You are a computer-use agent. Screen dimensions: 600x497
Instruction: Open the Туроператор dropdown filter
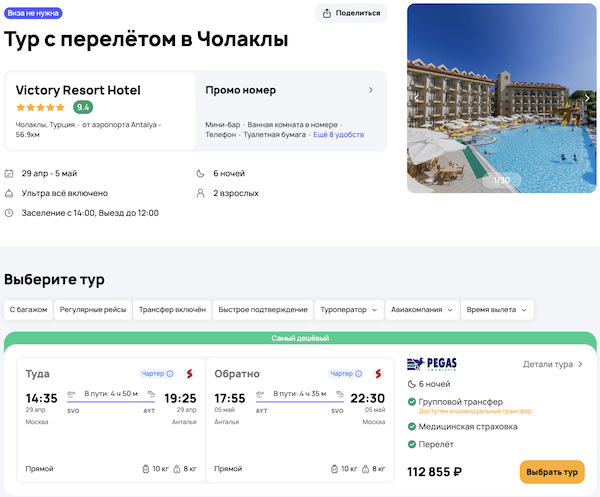click(348, 310)
